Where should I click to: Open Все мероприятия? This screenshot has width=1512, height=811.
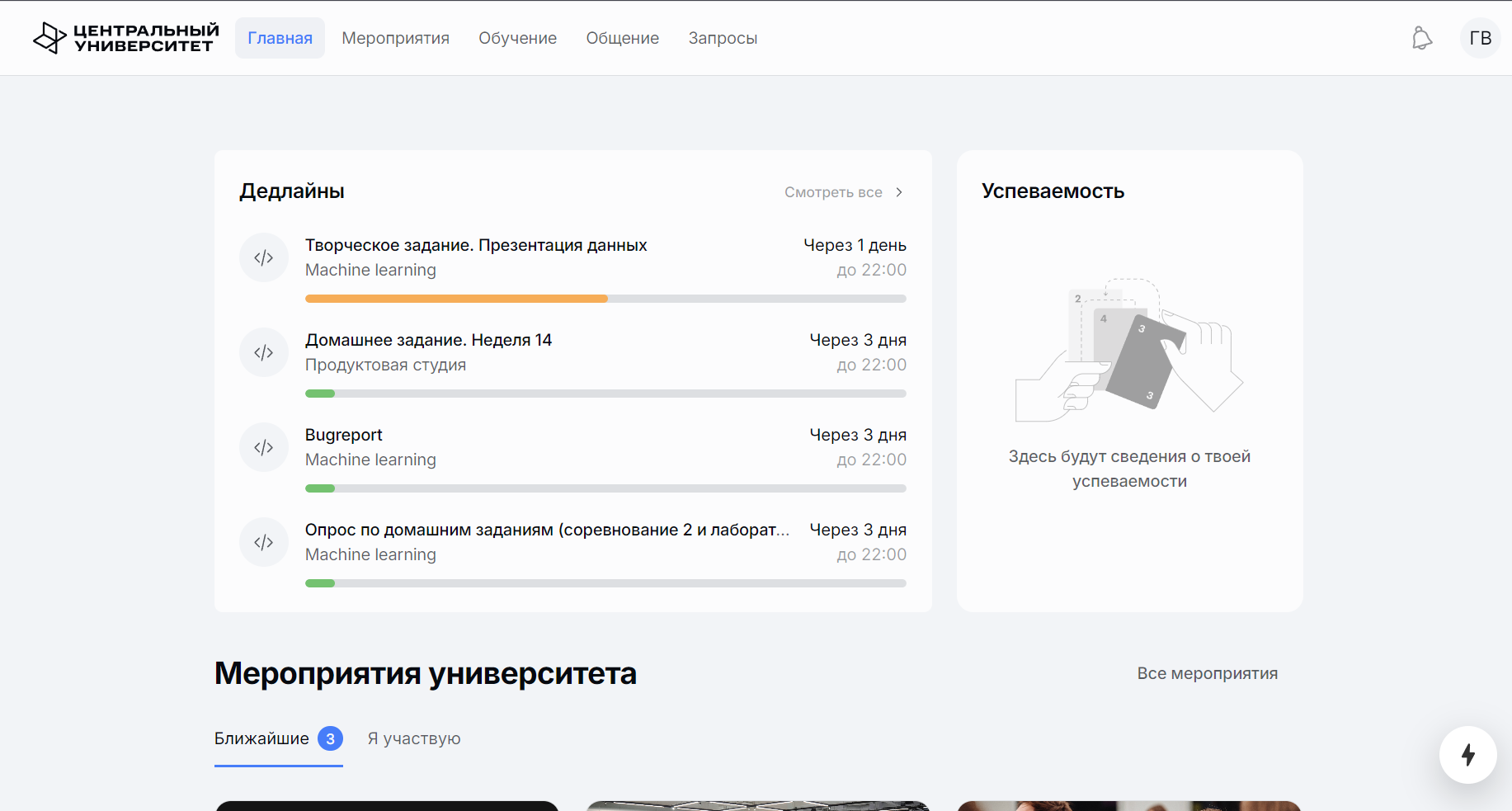[x=1207, y=673]
